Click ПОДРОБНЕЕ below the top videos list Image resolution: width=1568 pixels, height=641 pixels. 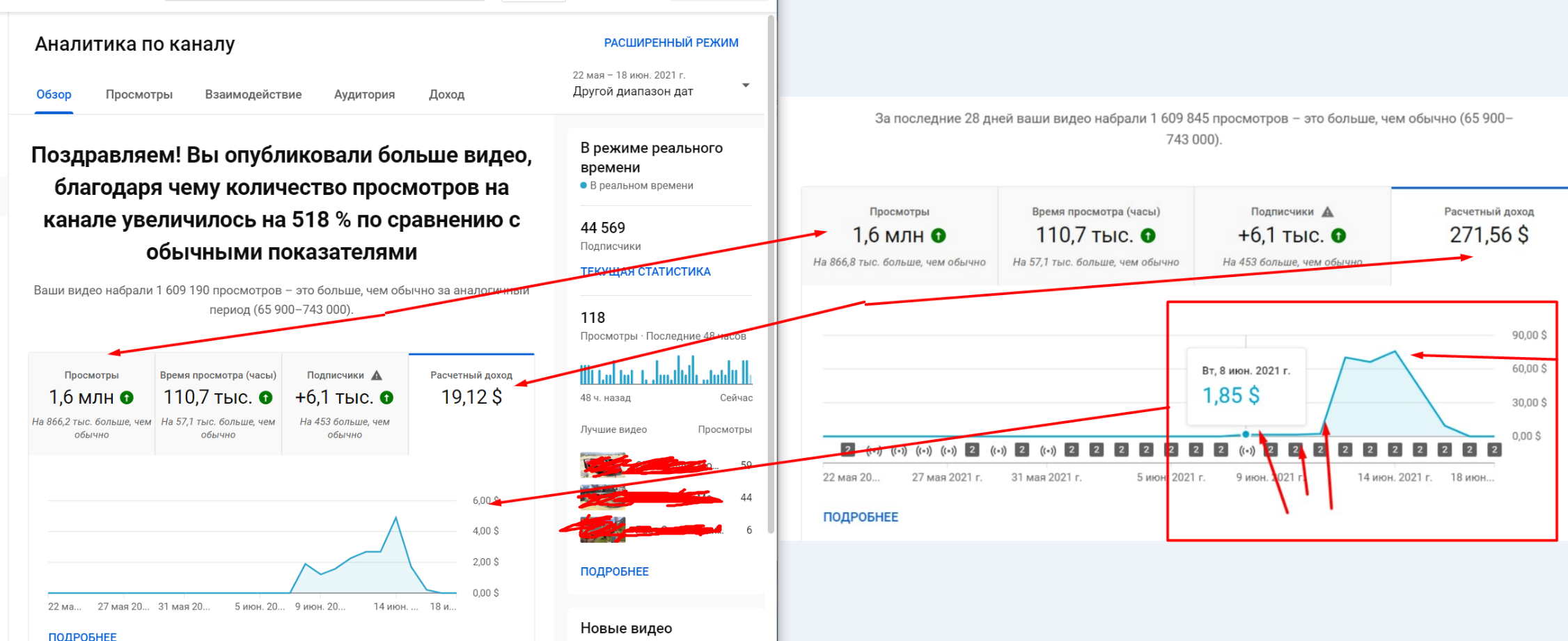[614, 571]
